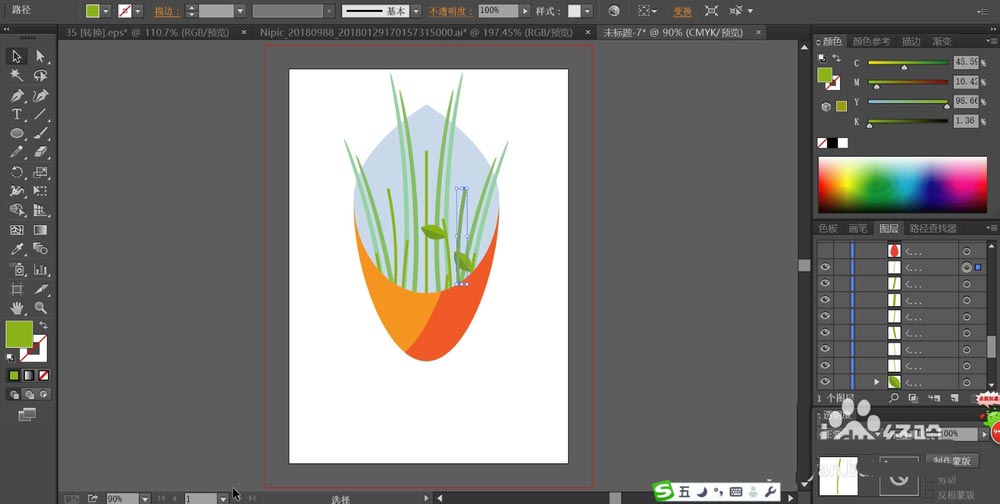Select the Symbol Sprayer tool
The image size is (1000, 504).
[x=17, y=269]
